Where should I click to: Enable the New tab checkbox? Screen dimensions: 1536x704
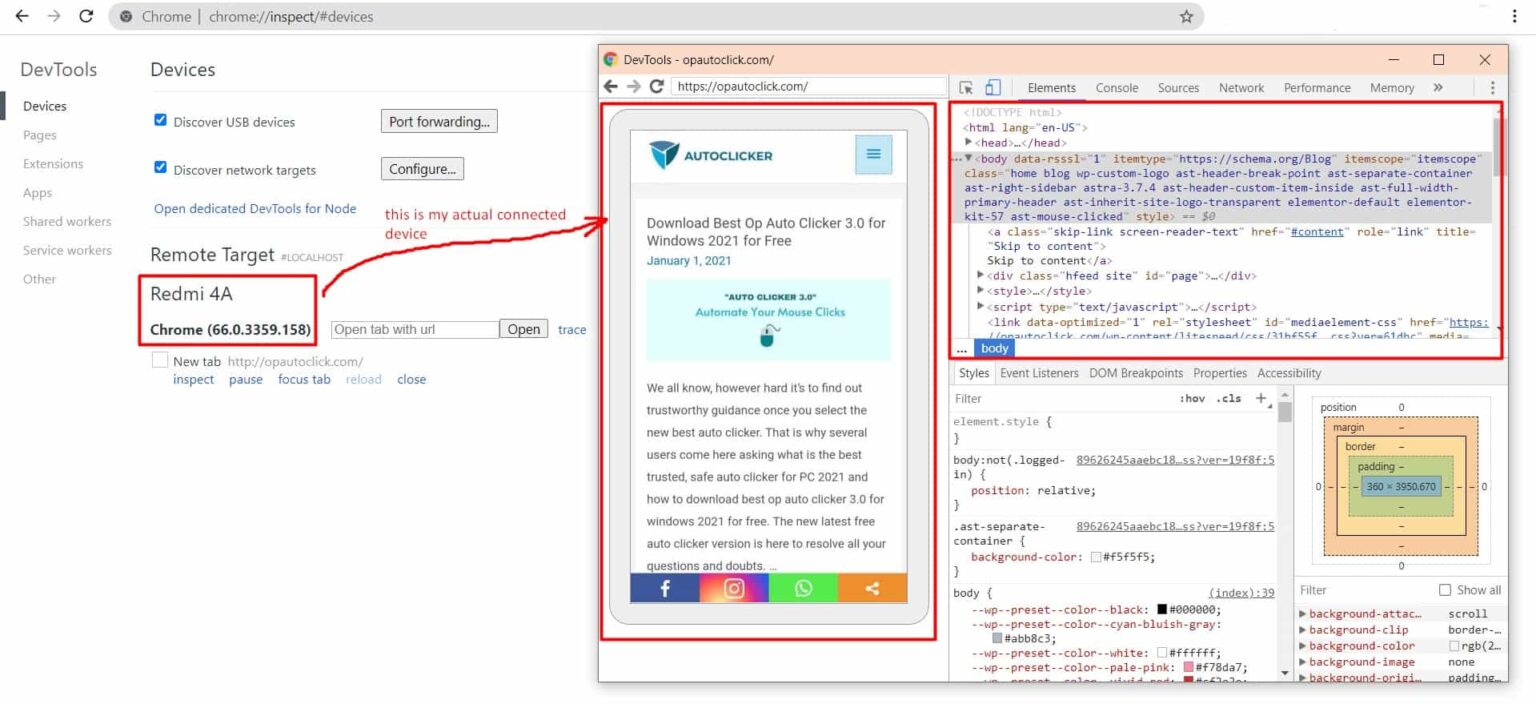[x=160, y=361]
